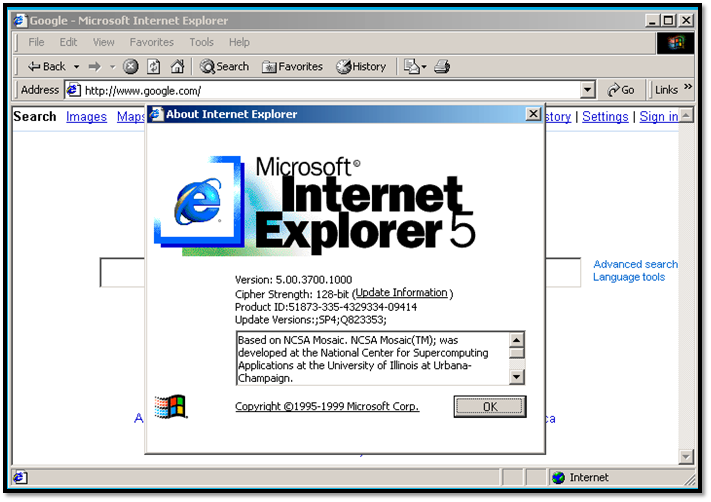
Task: Open Advanced search link
Action: click(635, 264)
